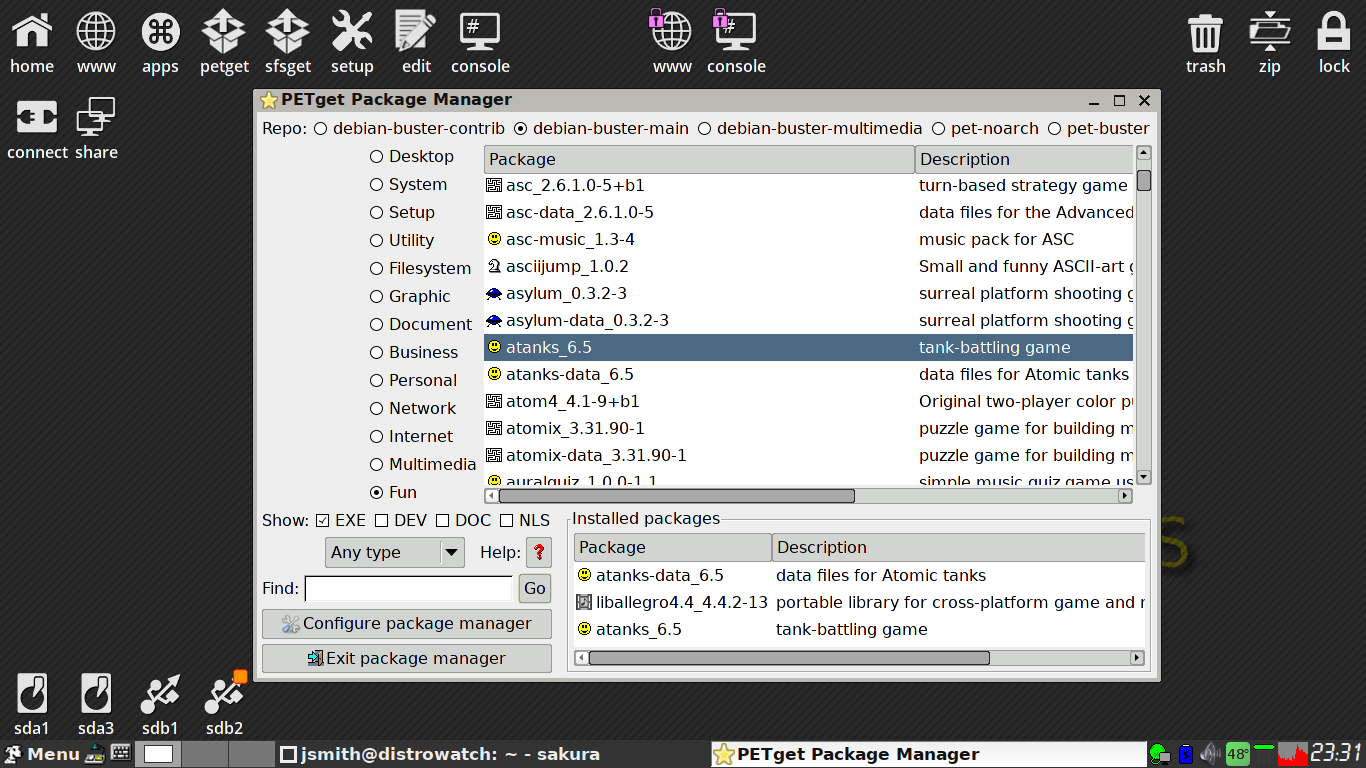Click Configure package manager
The width and height of the screenshot is (1366, 768).
407,624
